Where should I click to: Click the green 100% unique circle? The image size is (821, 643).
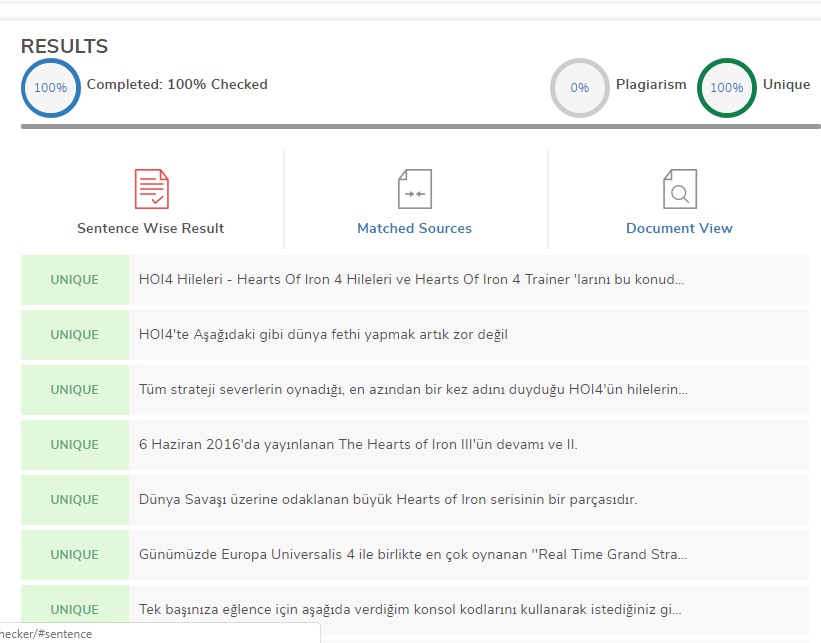(x=726, y=88)
